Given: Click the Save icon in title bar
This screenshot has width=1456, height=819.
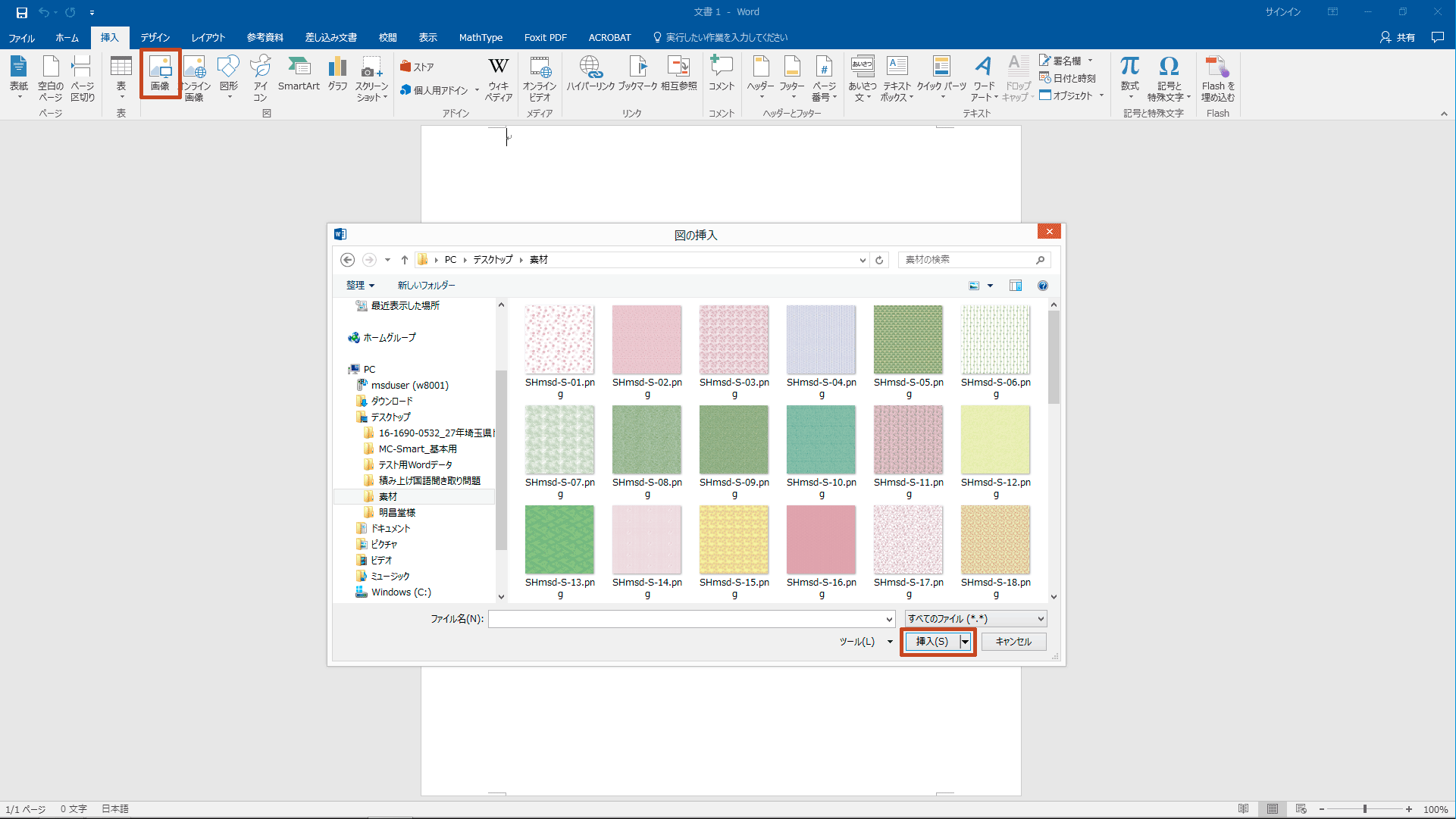Looking at the screenshot, I should click(22, 12).
